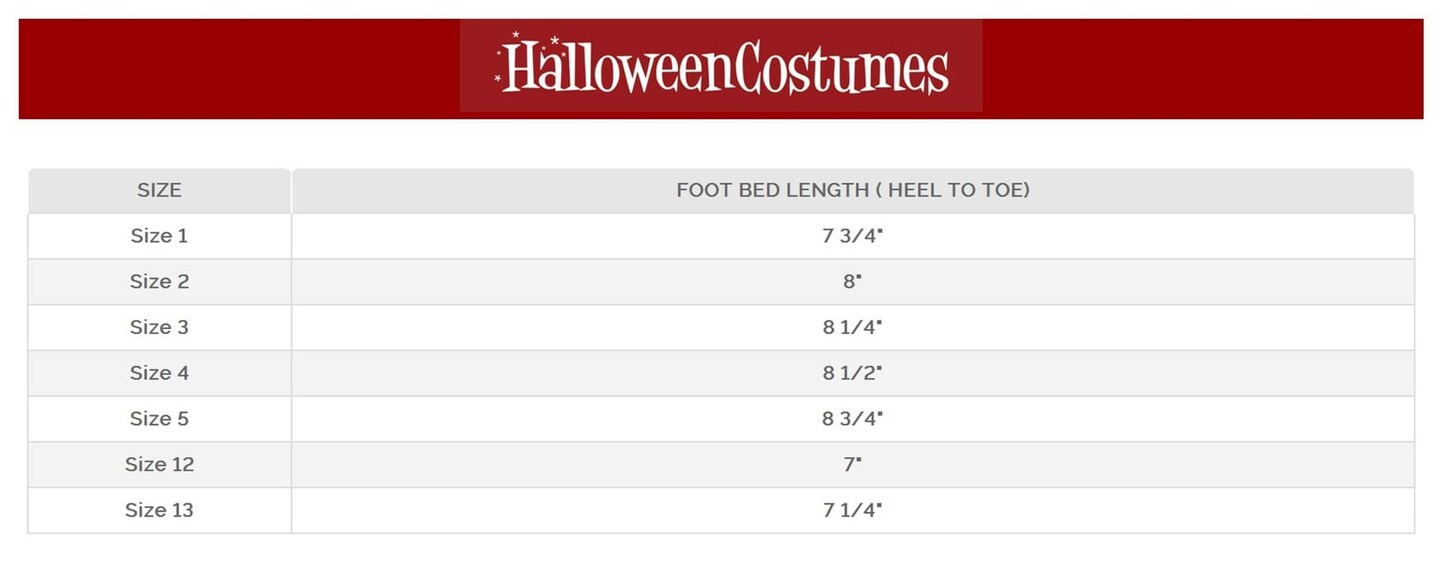1440x561 pixels.
Task: Click the 8 3/4" length value
Action: point(852,419)
